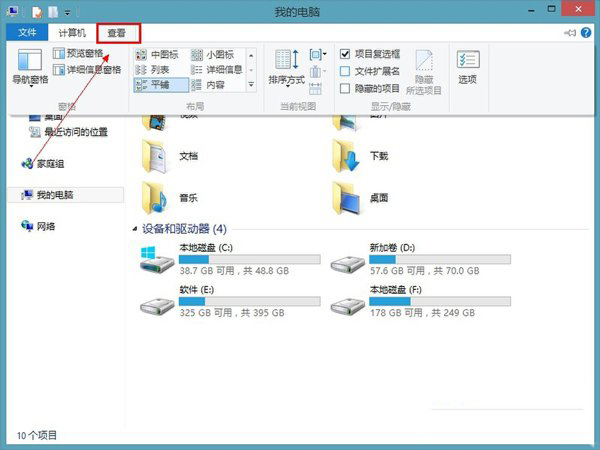Choose the 平铺 tiles layout
The image size is (600, 450).
coord(161,85)
